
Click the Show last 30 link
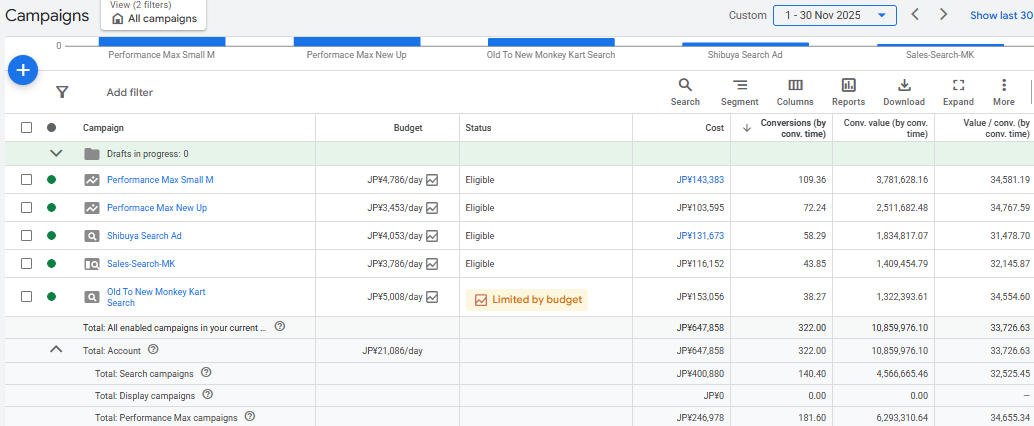pyautogui.click(x=1001, y=15)
